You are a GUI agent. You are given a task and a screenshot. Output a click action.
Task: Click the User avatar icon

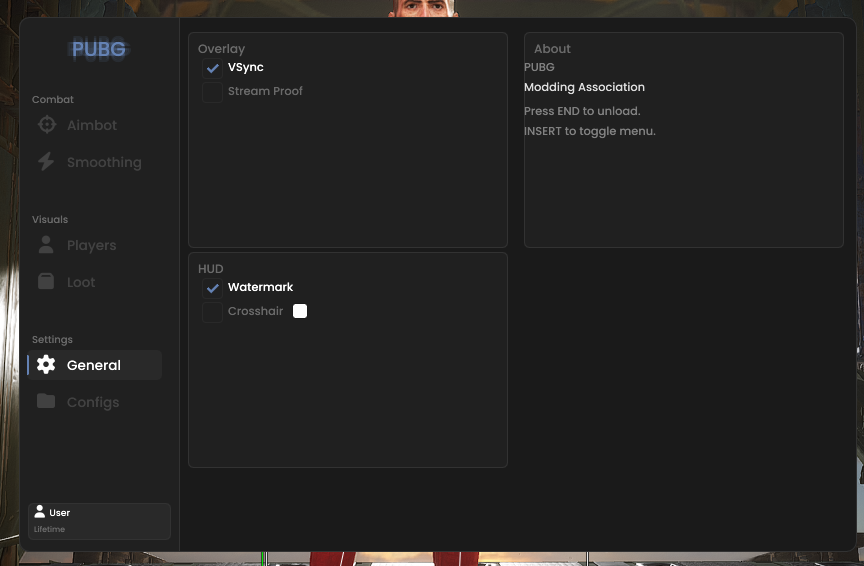(x=40, y=512)
